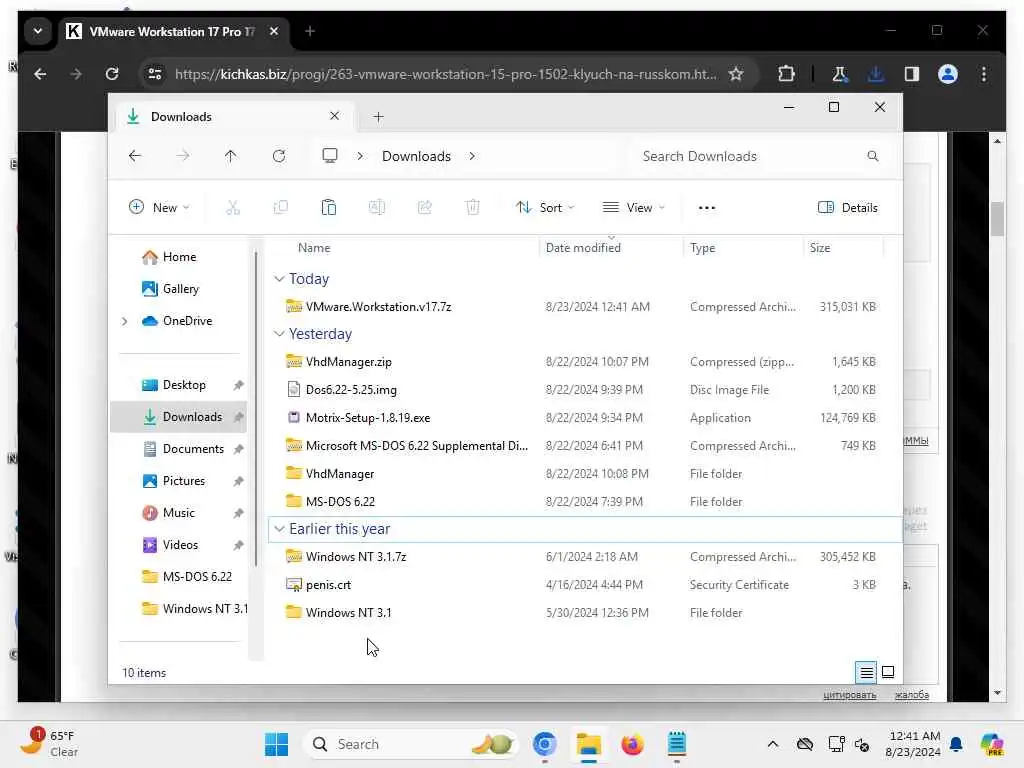The image size is (1024, 768).
Task: Click the Delete trash icon
Action: 473,208
